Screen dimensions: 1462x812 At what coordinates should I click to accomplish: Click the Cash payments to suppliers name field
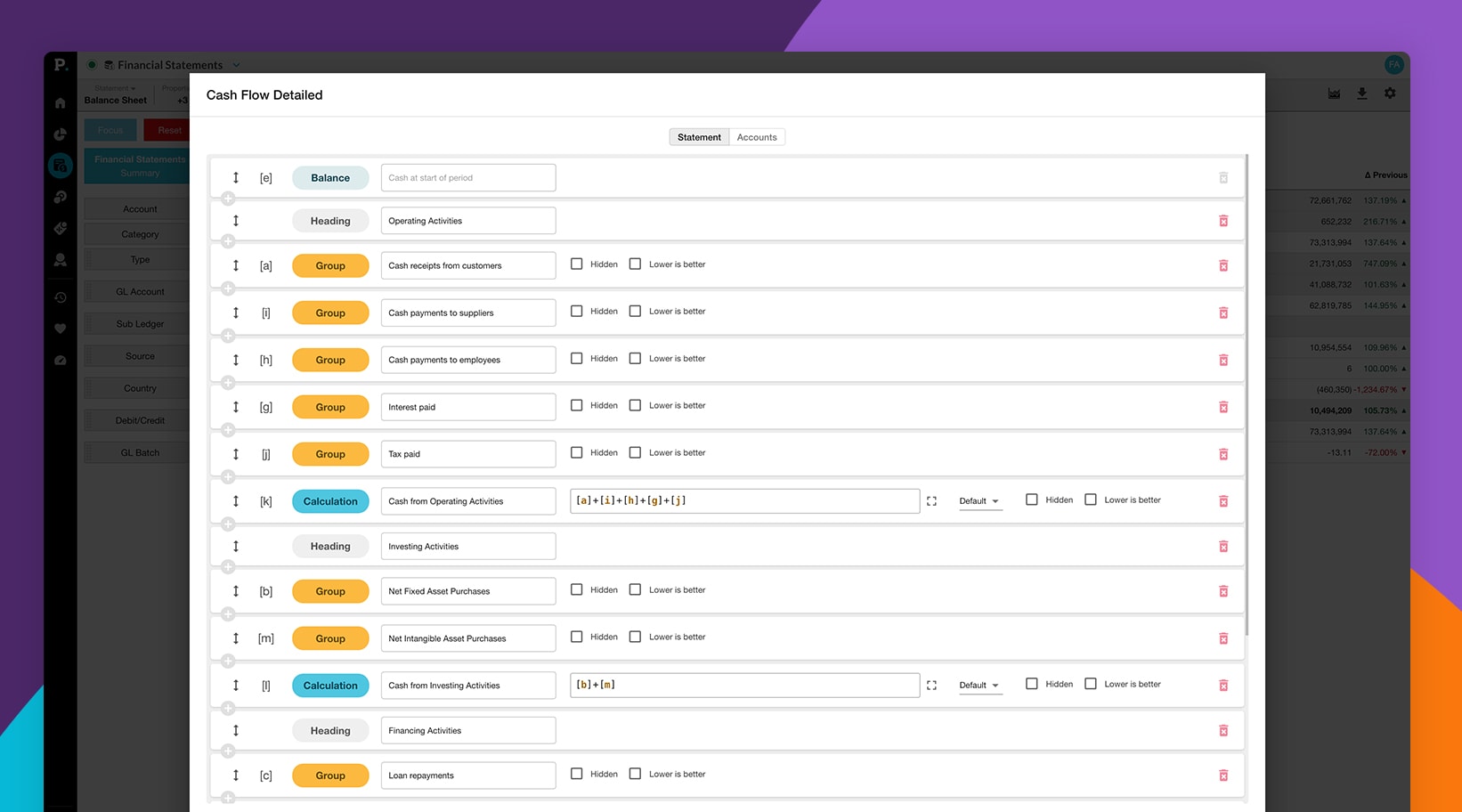(468, 313)
